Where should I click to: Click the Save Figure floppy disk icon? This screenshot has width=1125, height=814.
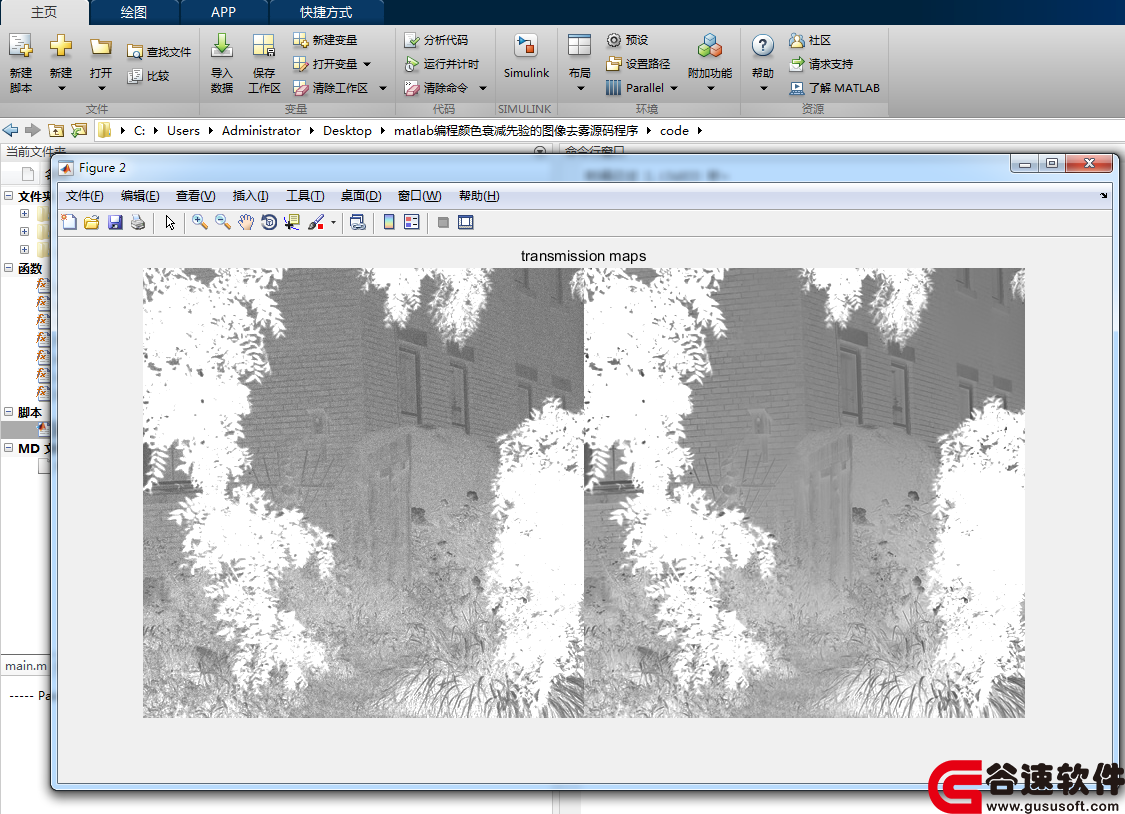click(115, 222)
